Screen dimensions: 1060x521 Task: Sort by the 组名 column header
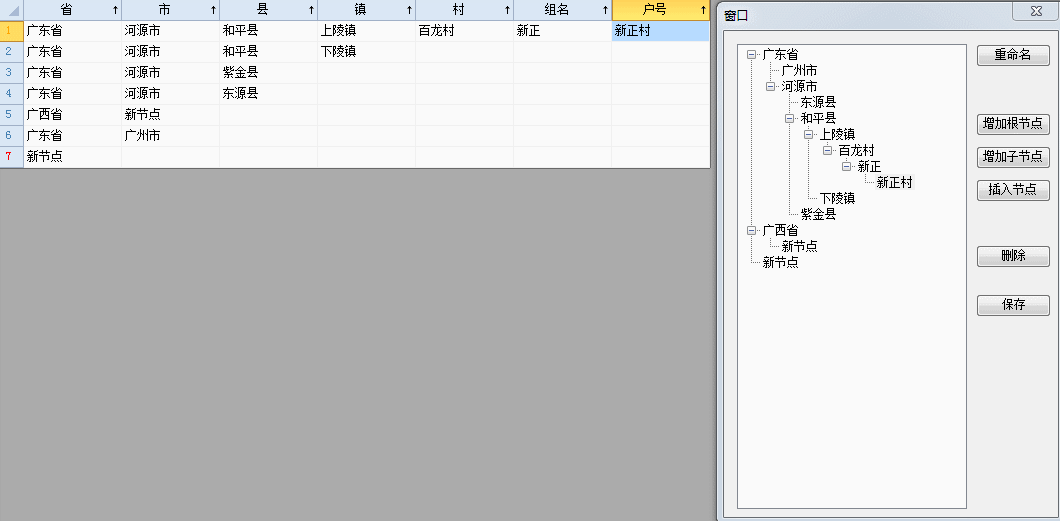[562, 10]
